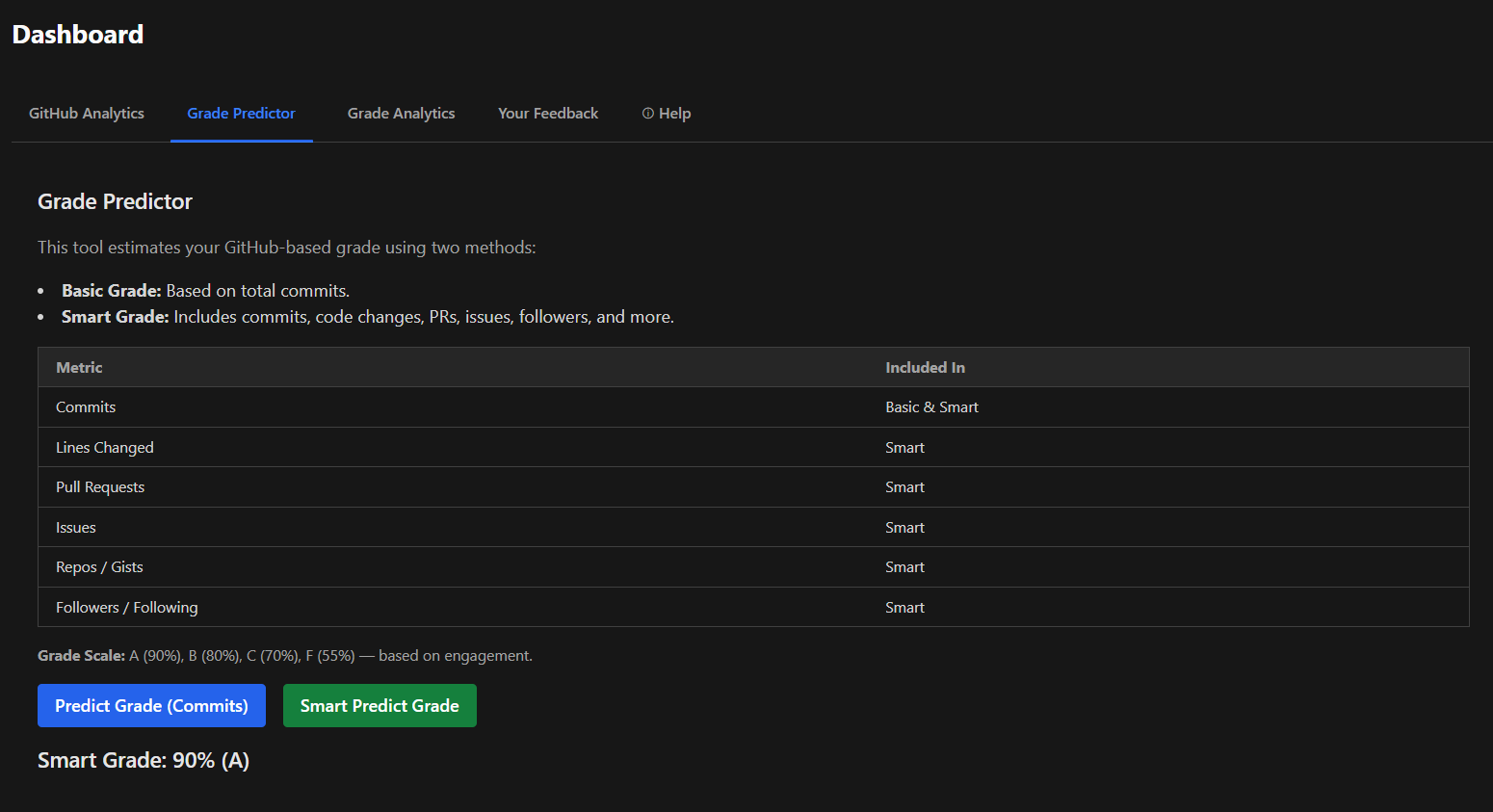Image resolution: width=1493 pixels, height=812 pixels.
Task: Click the Dashboard page title
Action: [x=78, y=35]
